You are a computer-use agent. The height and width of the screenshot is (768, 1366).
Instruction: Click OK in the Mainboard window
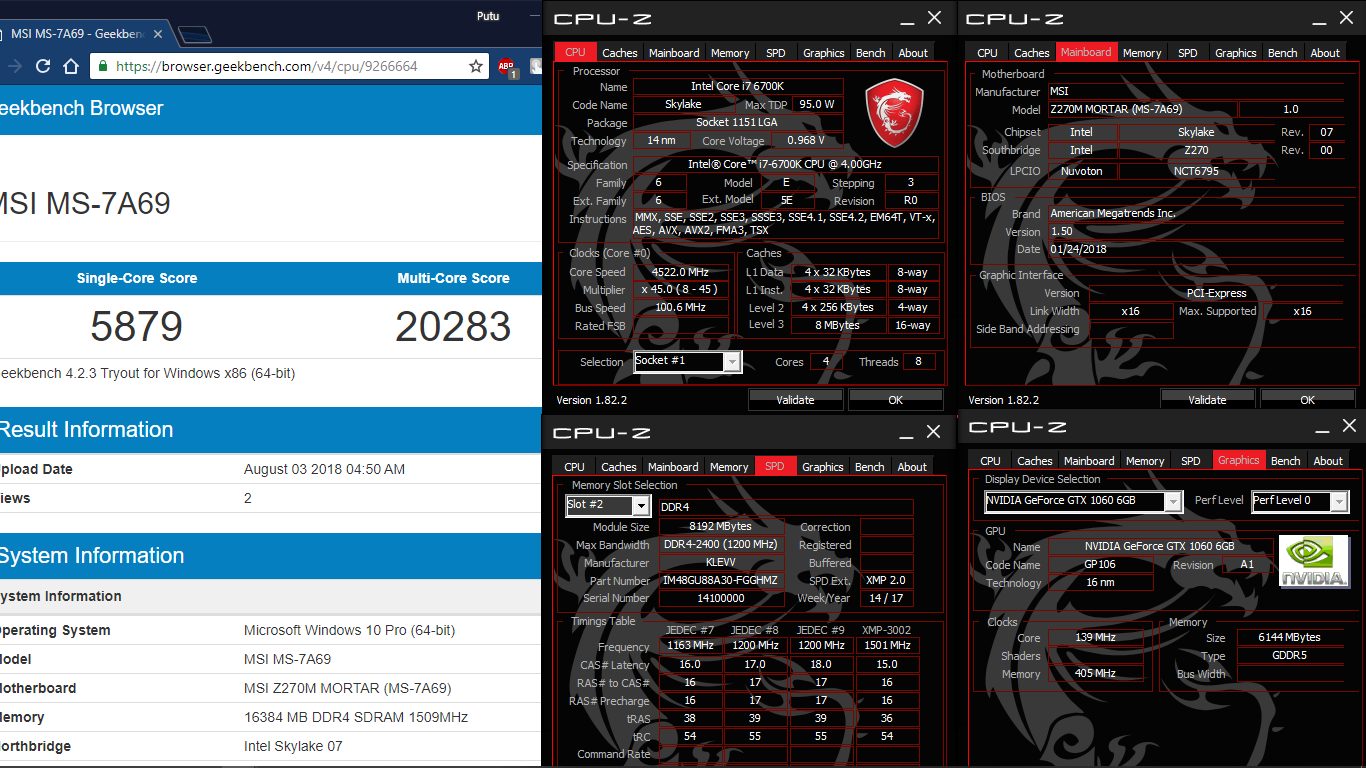(1307, 400)
